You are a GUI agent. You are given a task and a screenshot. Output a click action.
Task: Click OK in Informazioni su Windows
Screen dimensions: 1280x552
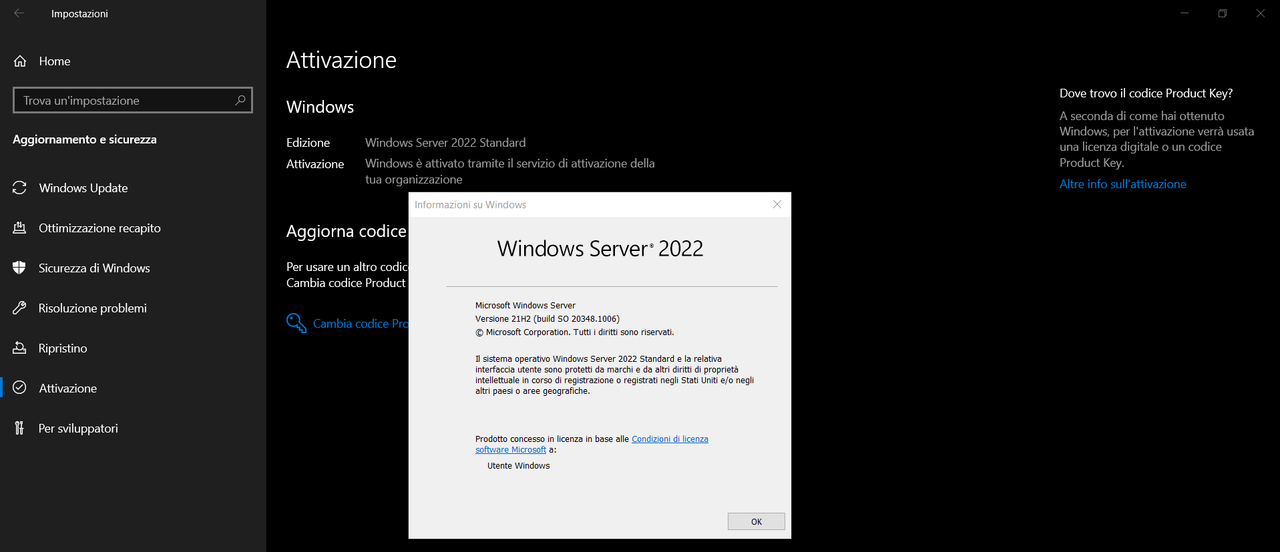(756, 521)
